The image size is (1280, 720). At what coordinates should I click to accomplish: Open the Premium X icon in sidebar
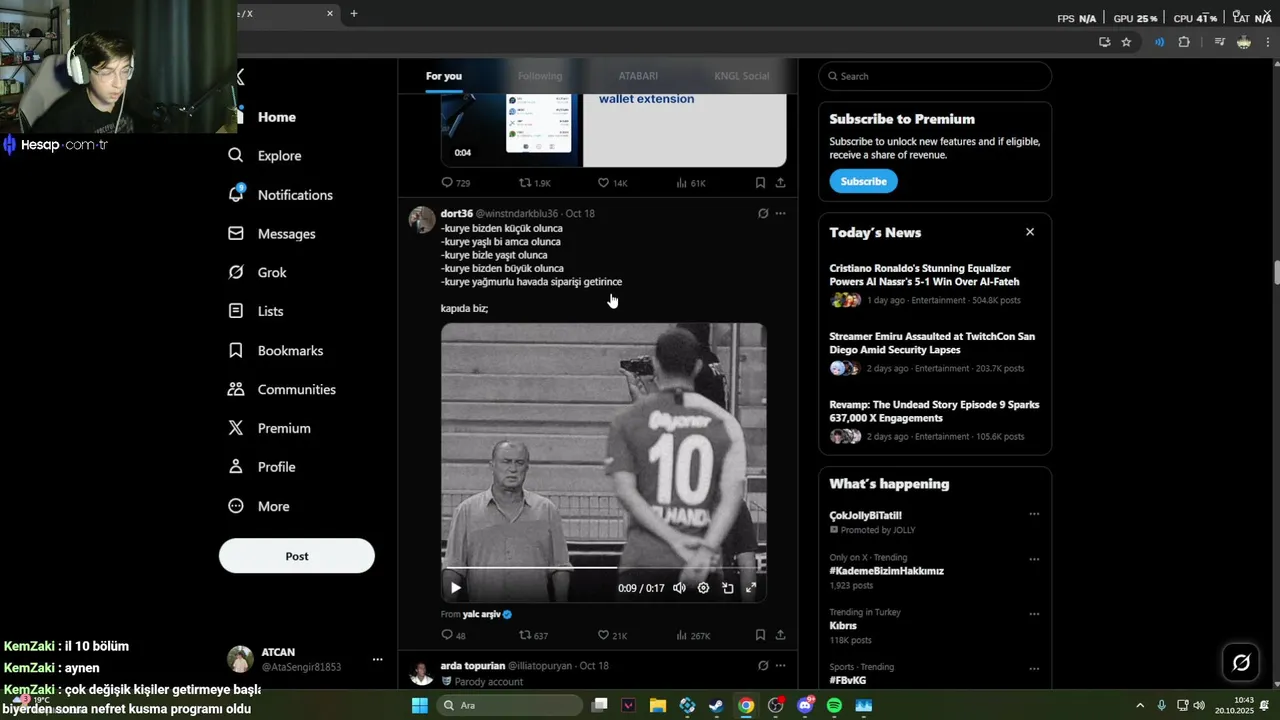pyautogui.click(x=236, y=428)
